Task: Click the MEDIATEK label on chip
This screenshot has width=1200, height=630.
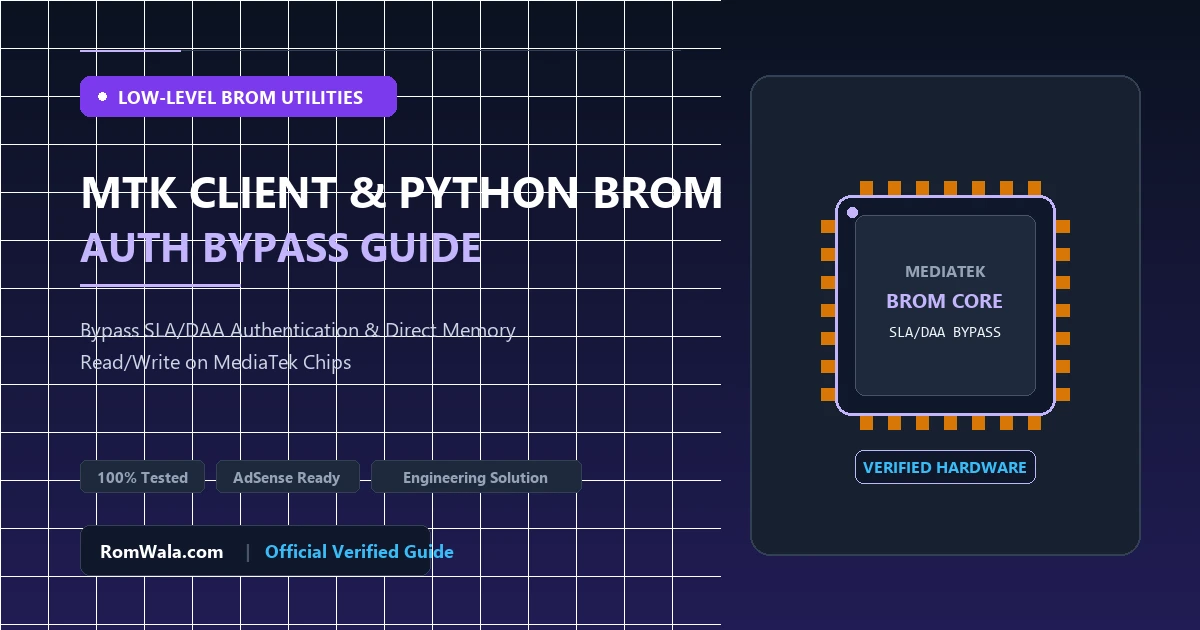Action: (945, 272)
